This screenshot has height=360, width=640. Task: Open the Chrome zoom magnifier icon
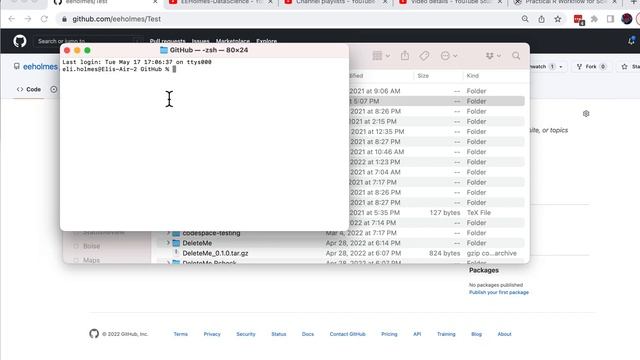click(x=525, y=19)
